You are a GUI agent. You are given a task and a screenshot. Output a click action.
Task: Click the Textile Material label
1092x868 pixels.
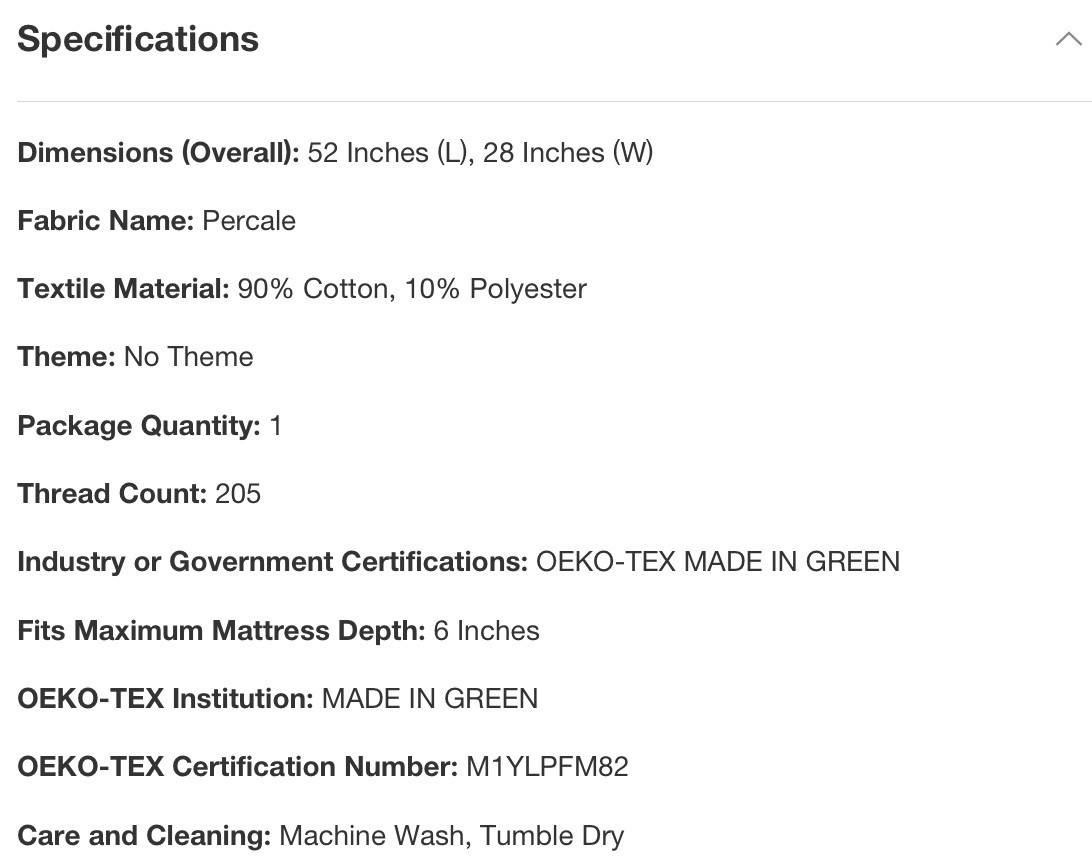point(123,288)
